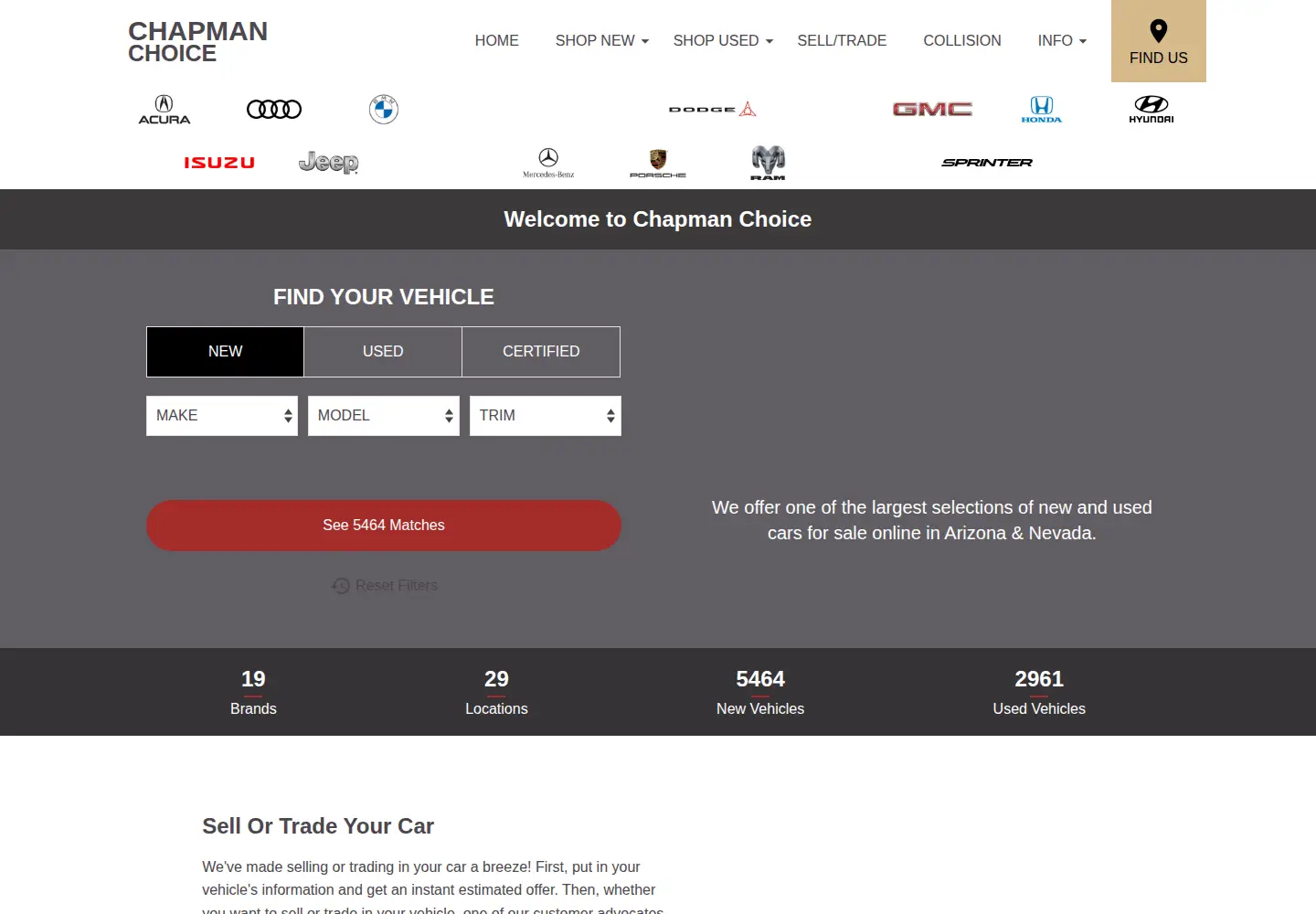1316x914 pixels.
Task: Open the Sell/Trade nav item
Action: click(842, 41)
